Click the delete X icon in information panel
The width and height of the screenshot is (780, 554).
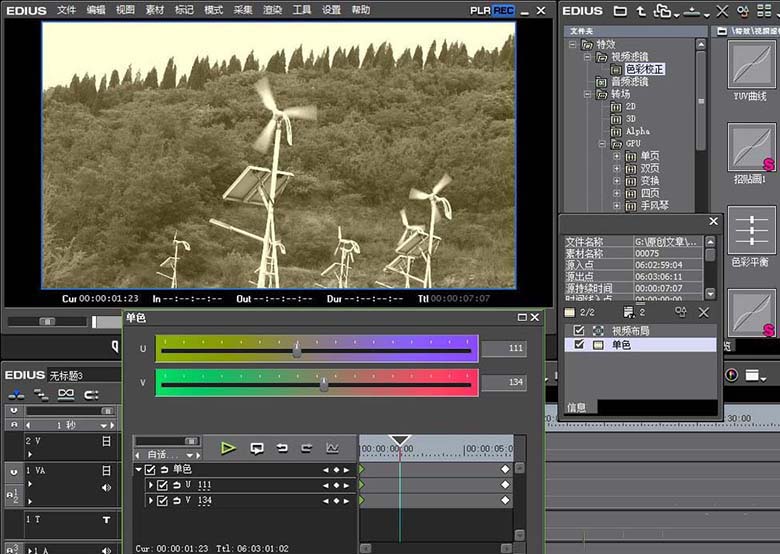tap(703, 312)
